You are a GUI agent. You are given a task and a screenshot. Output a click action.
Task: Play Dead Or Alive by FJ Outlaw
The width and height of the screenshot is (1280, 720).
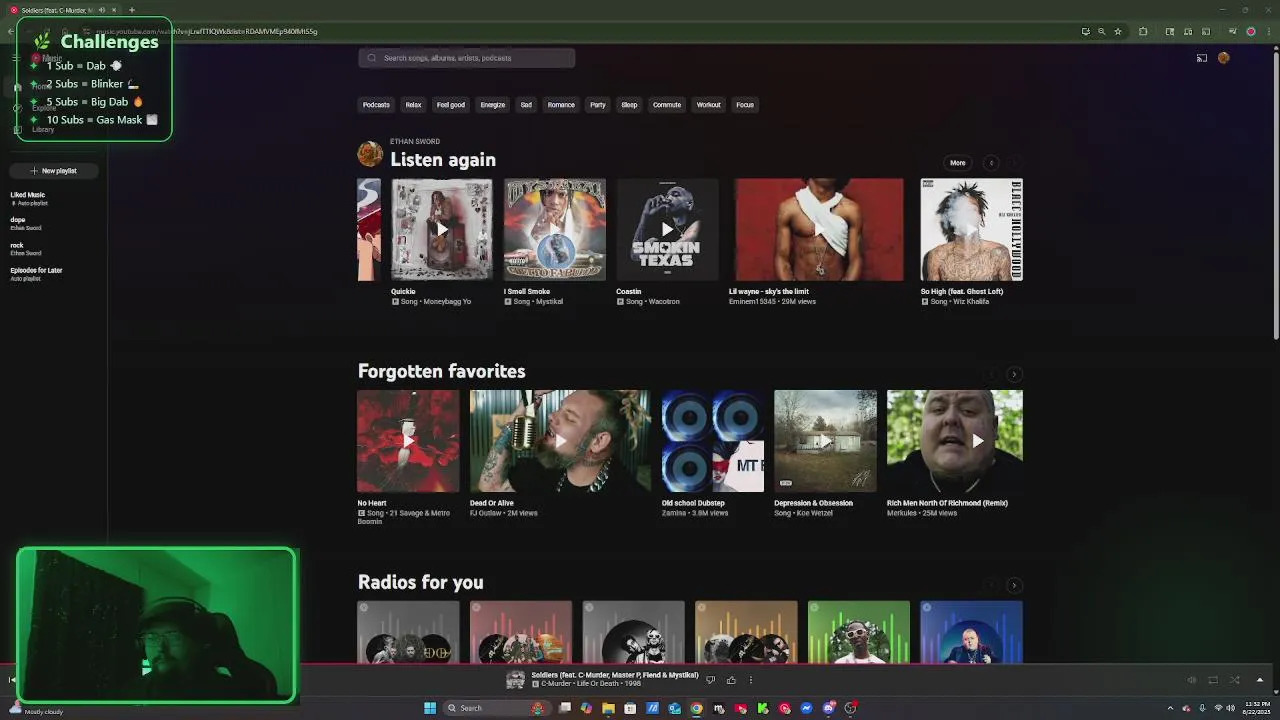tap(560, 441)
